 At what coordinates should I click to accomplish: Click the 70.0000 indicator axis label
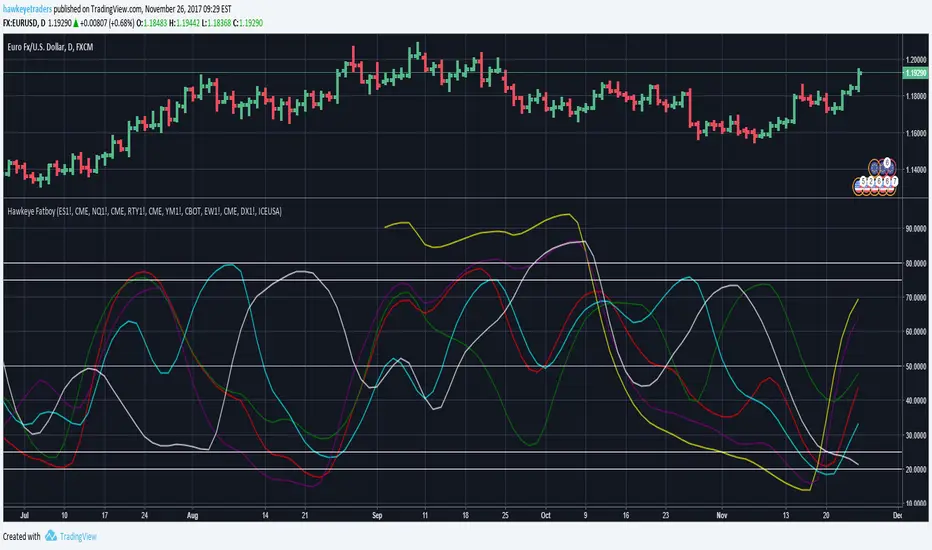click(916, 297)
